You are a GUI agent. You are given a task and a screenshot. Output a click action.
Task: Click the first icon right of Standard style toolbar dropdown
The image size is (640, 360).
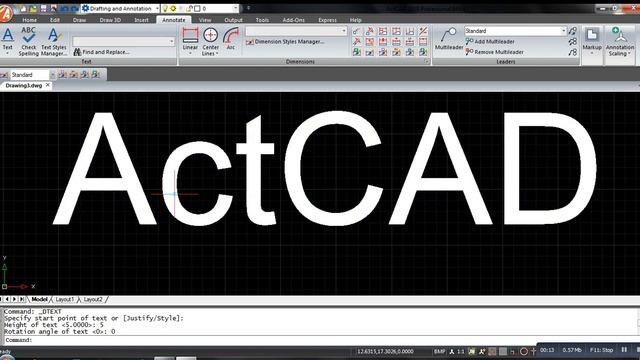[62, 75]
